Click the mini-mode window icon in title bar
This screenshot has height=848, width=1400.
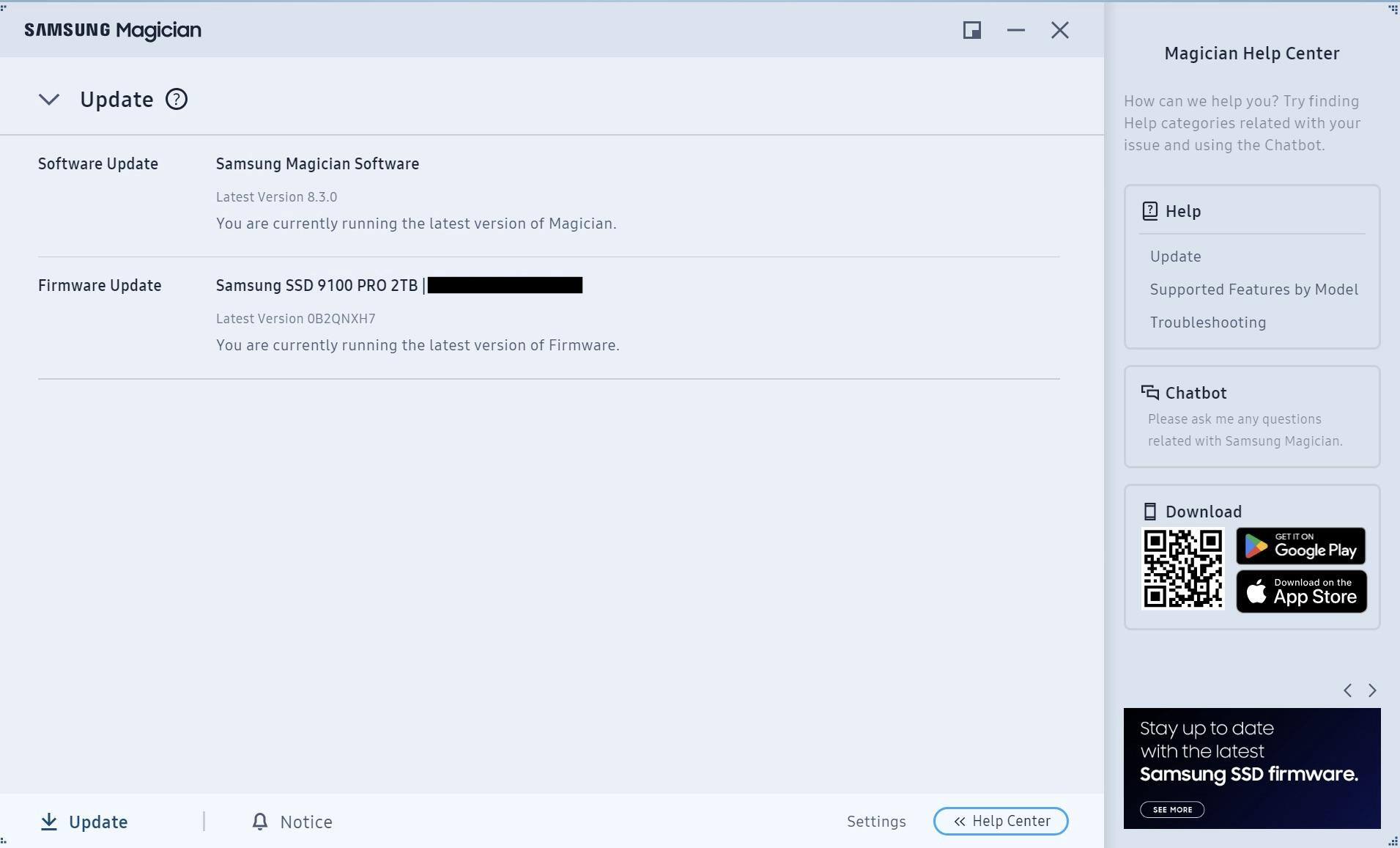click(971, 30)
